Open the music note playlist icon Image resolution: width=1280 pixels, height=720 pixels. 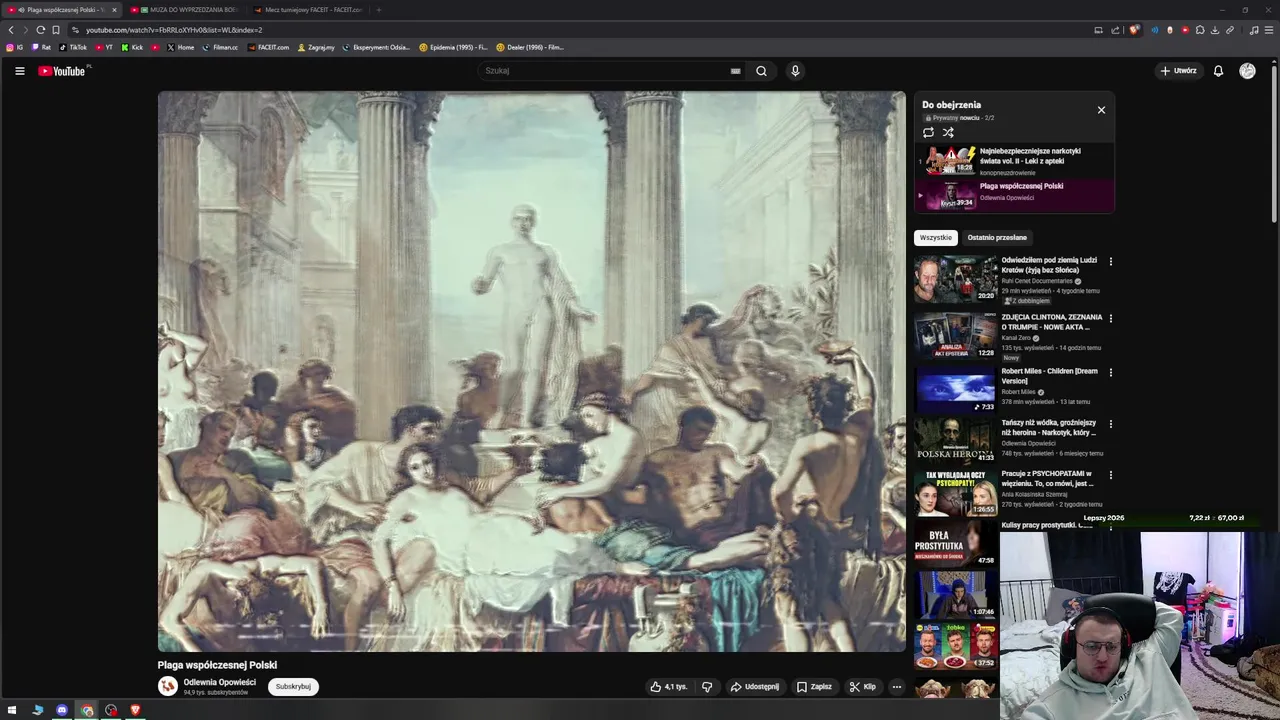(x=1254, y=30)
